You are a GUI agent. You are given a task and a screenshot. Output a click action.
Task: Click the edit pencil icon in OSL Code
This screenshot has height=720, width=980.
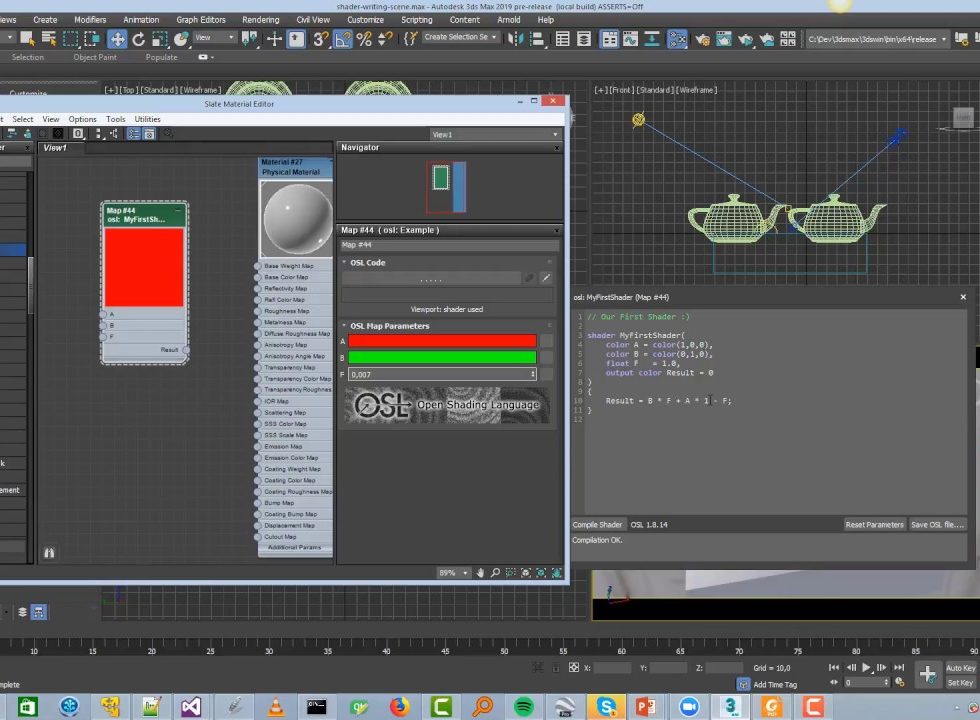(546, 278)
